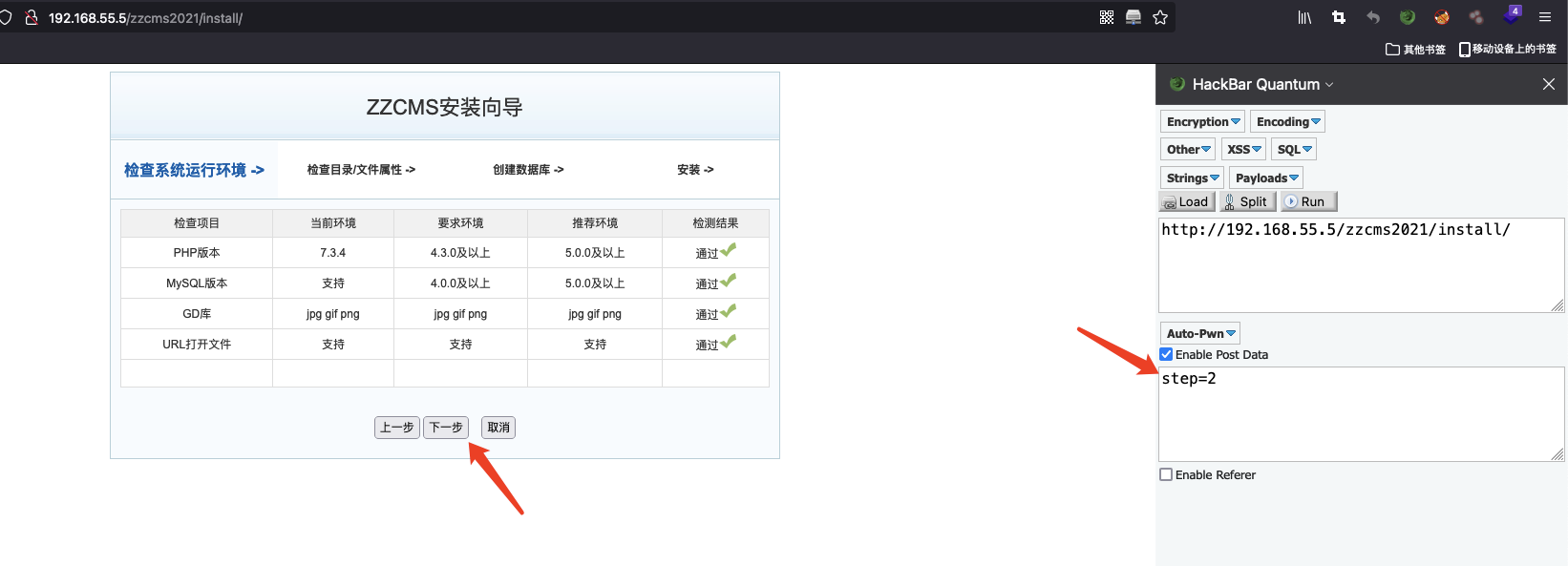Click the 上一步 button

(397, 428)
